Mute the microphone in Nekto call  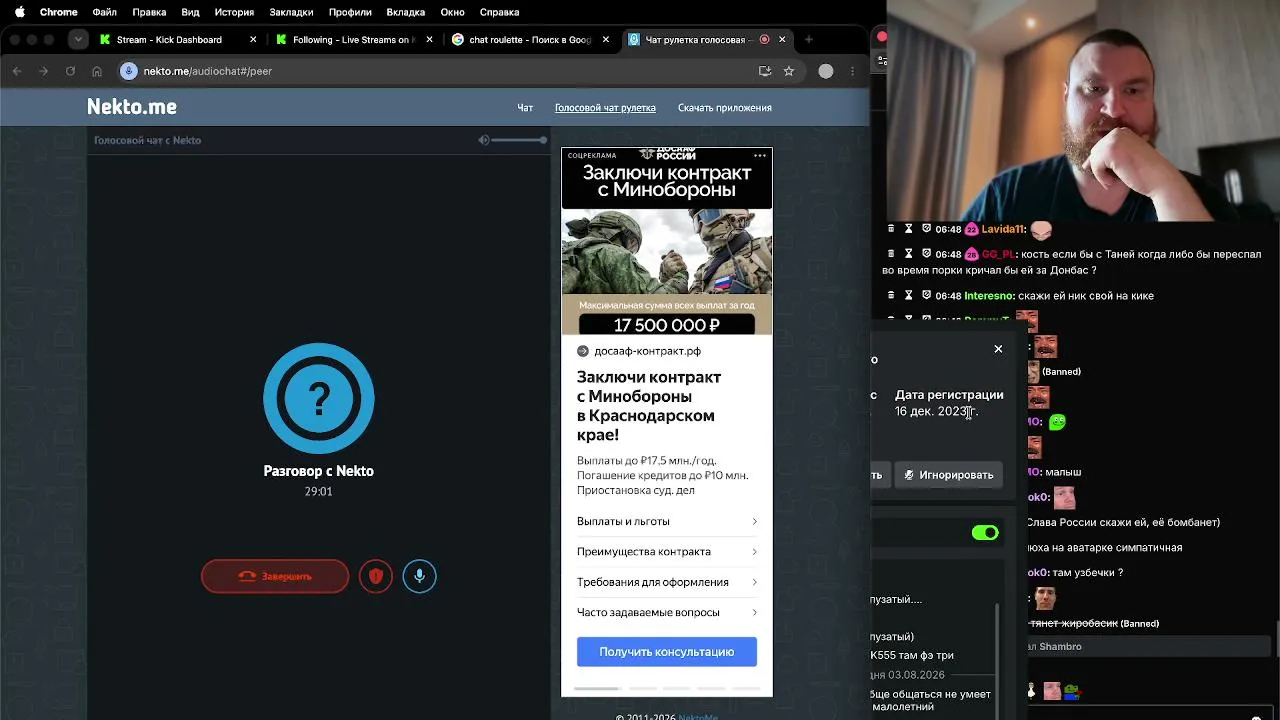420,576
